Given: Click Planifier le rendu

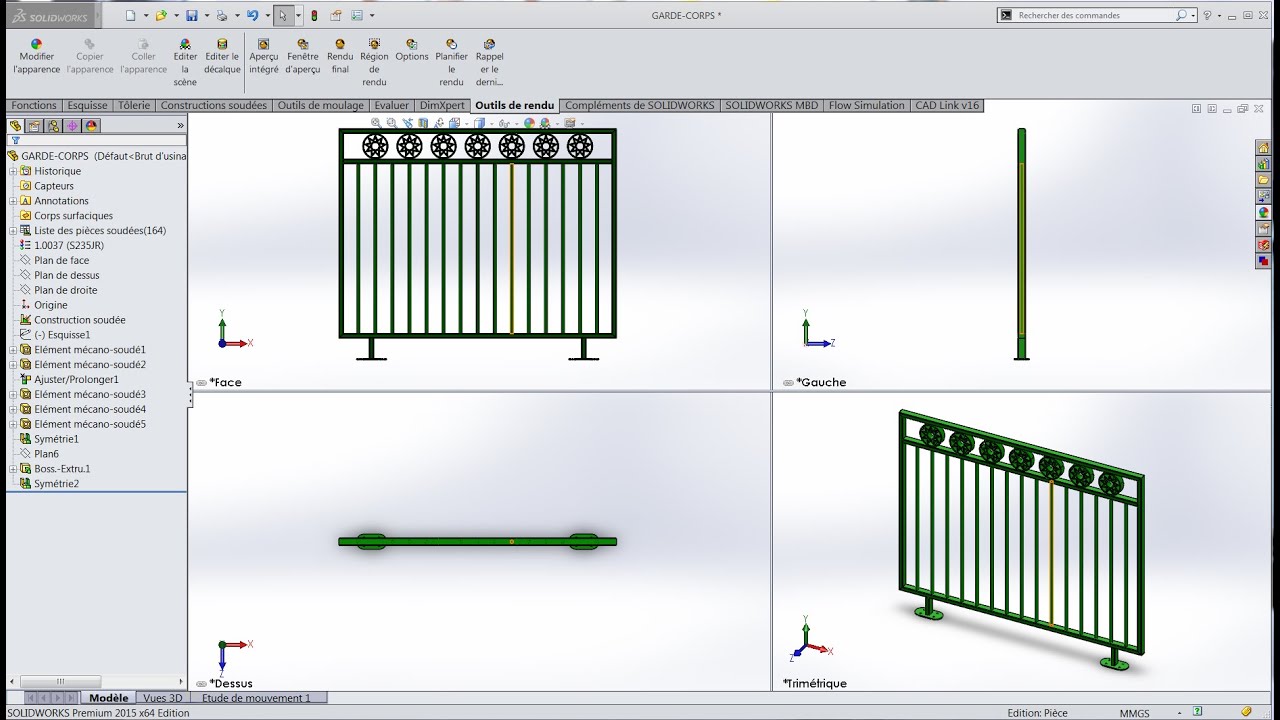Looking at the screenshot, I should point(451,63).
